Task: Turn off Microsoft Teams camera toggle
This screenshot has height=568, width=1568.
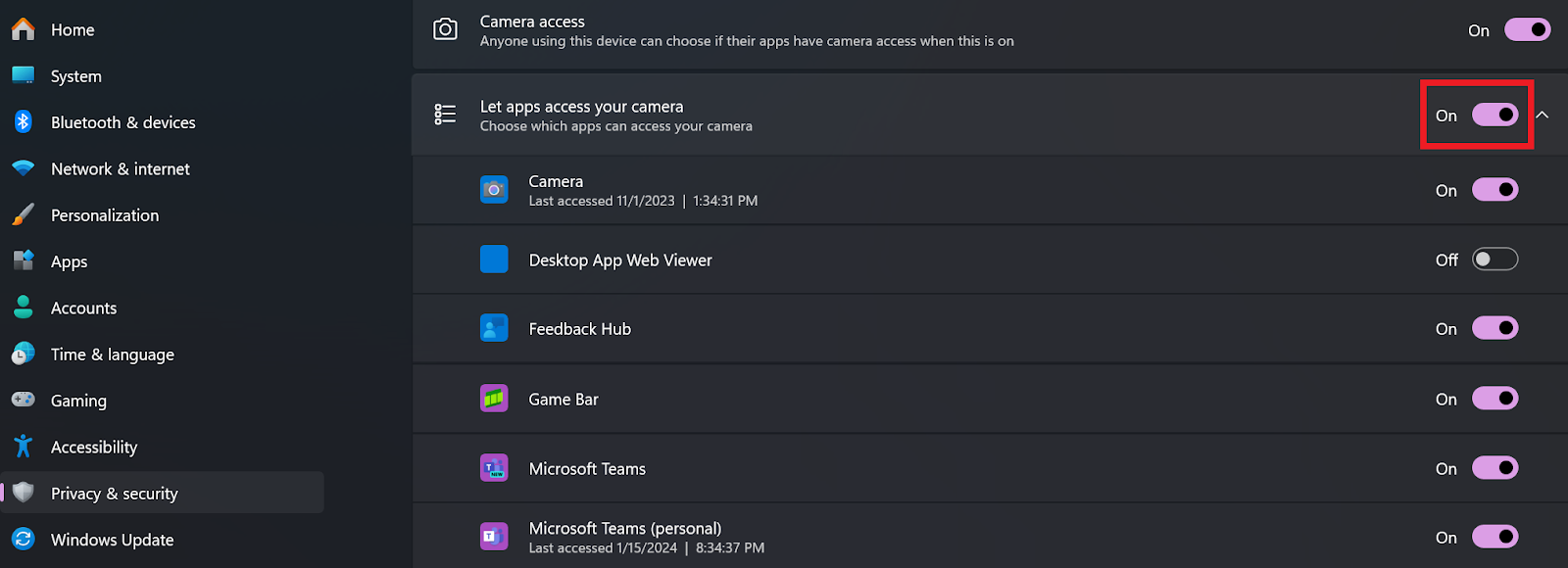Action: coord(1494,468)
